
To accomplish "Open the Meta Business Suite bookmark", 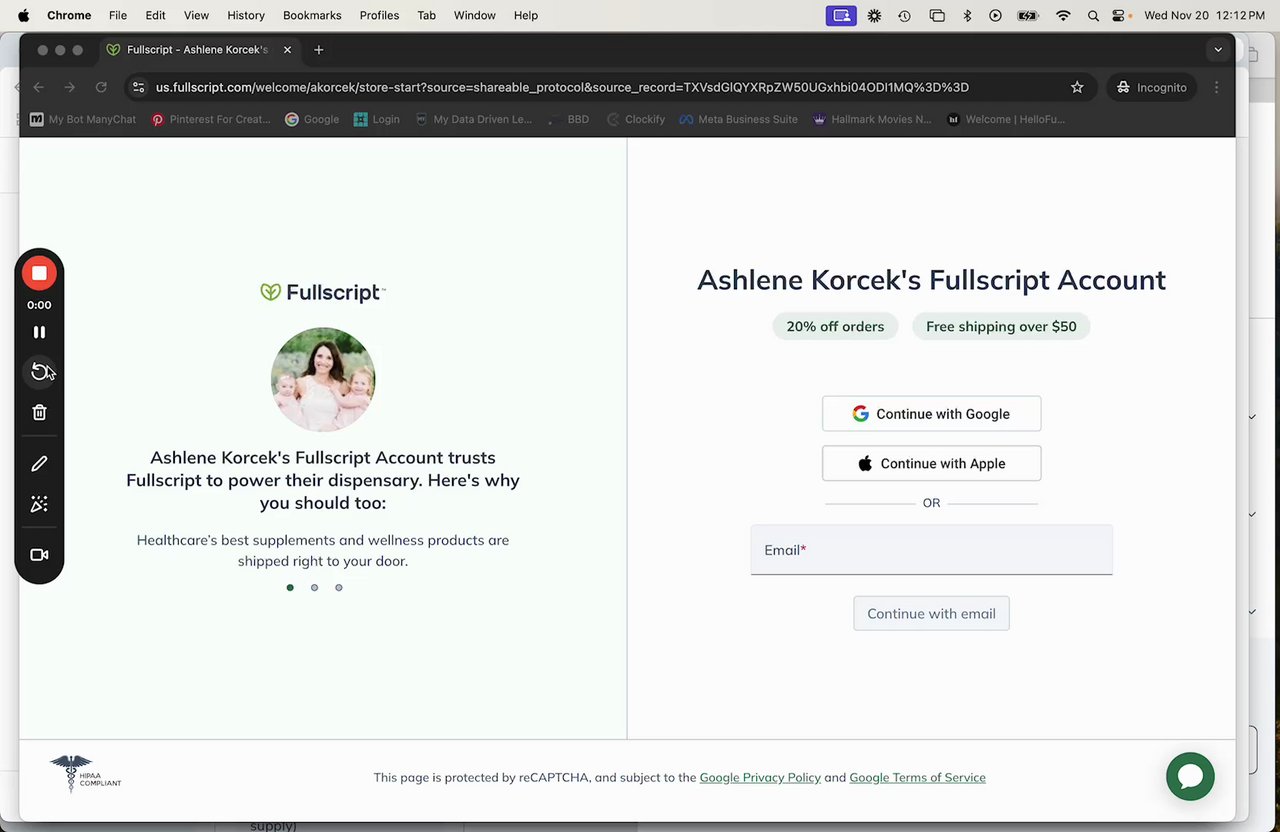I will click(738, 119).
